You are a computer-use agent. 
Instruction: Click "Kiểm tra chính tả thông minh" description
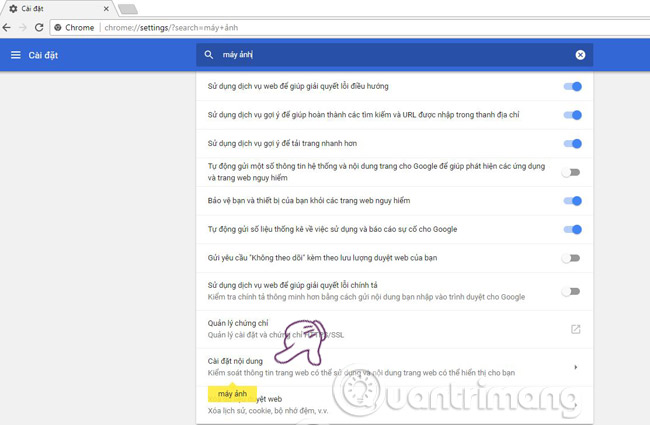point(366,297)
